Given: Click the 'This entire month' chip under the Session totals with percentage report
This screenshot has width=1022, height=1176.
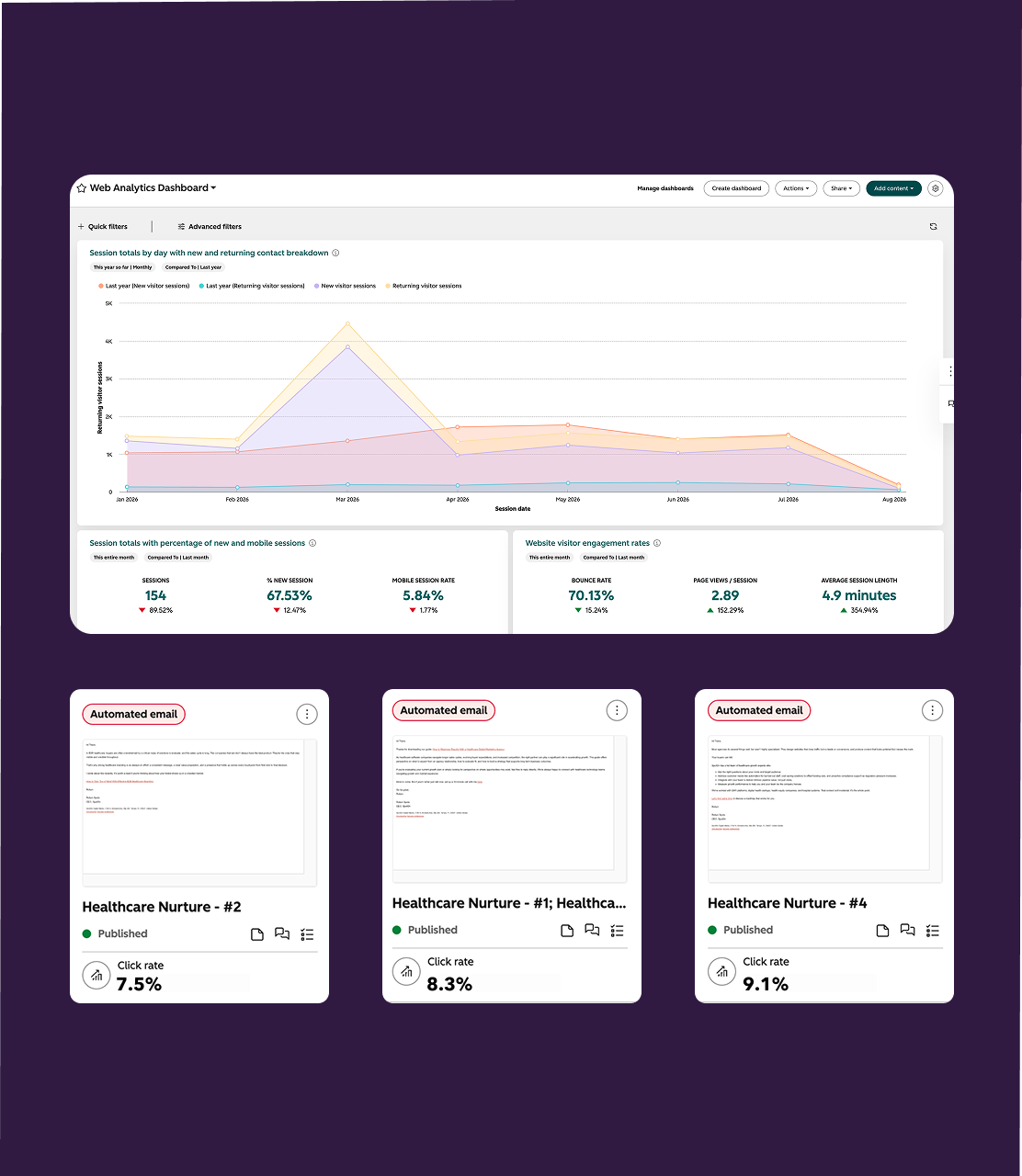Looking at the screenshot, I should [x=113, y=558].
